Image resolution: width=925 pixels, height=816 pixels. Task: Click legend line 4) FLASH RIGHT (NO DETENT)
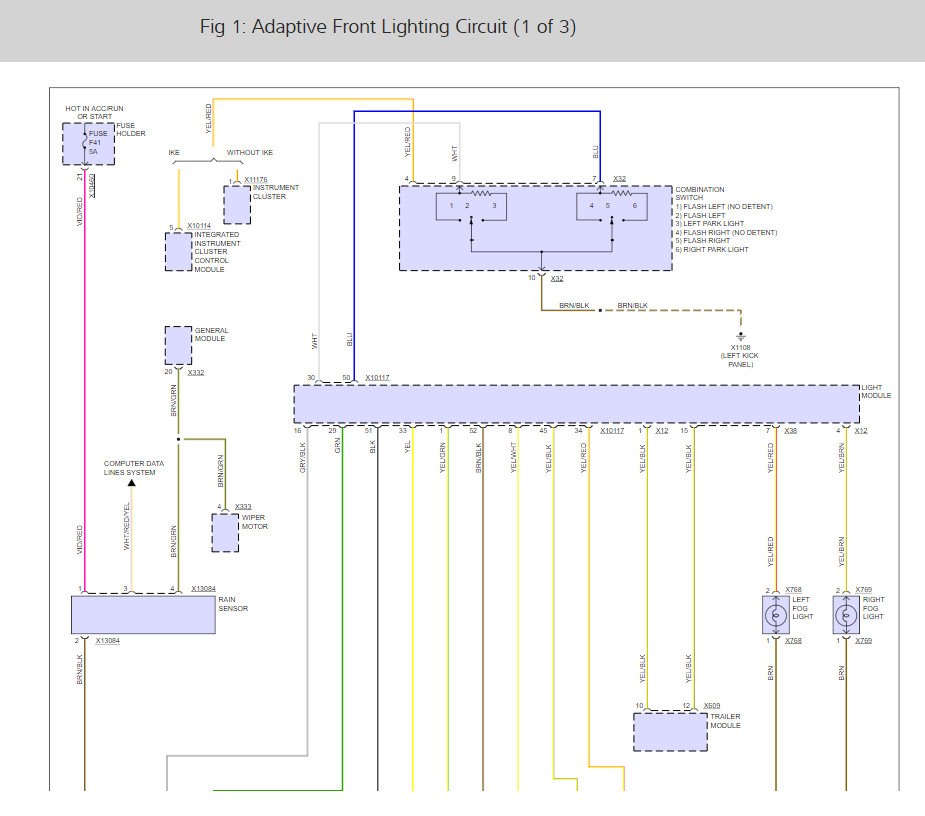(726, 232)
